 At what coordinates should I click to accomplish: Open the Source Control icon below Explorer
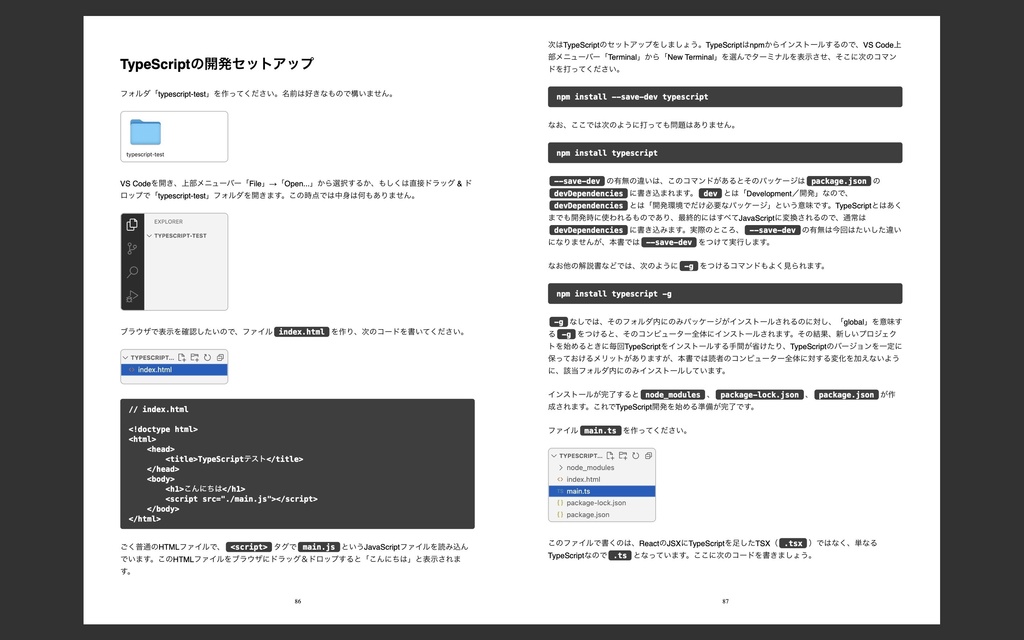pos(131,248)
